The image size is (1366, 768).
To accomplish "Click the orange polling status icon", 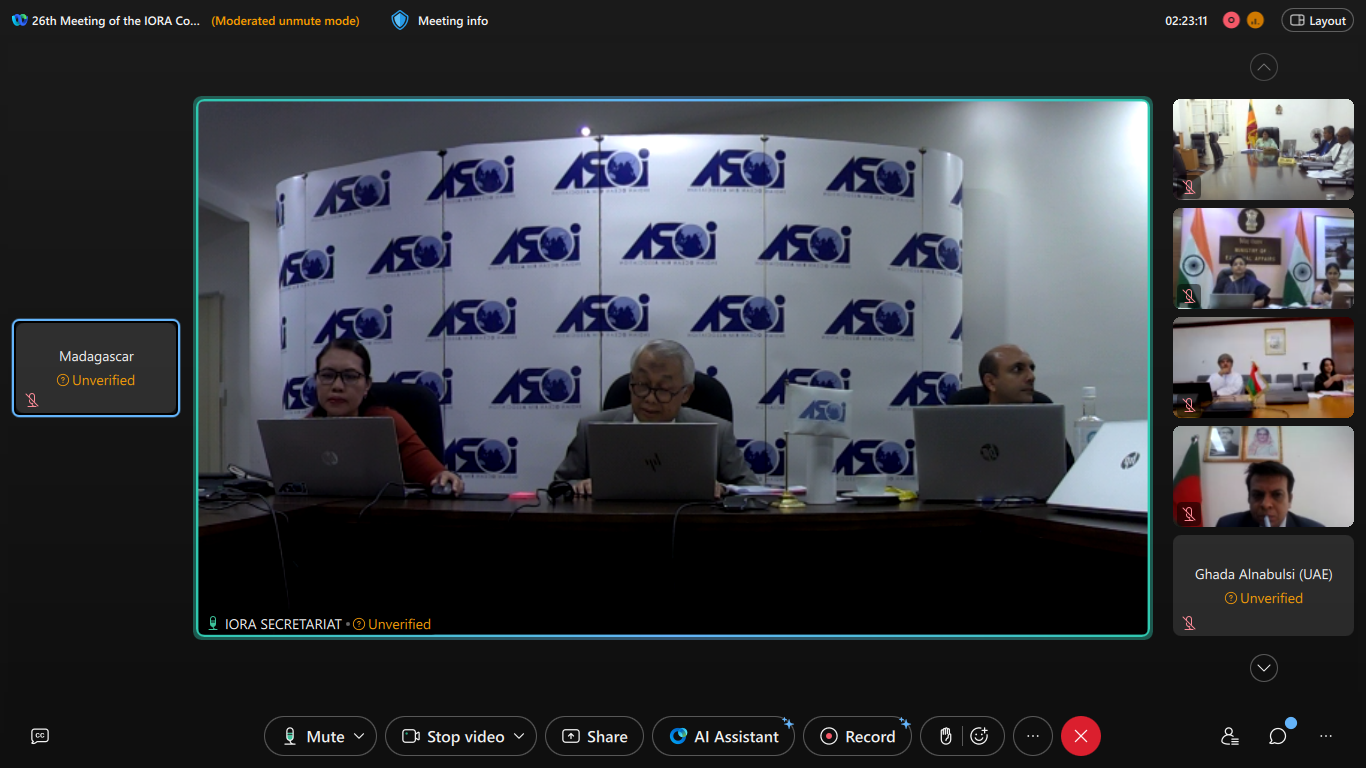I will click(x=1255, y=20).
